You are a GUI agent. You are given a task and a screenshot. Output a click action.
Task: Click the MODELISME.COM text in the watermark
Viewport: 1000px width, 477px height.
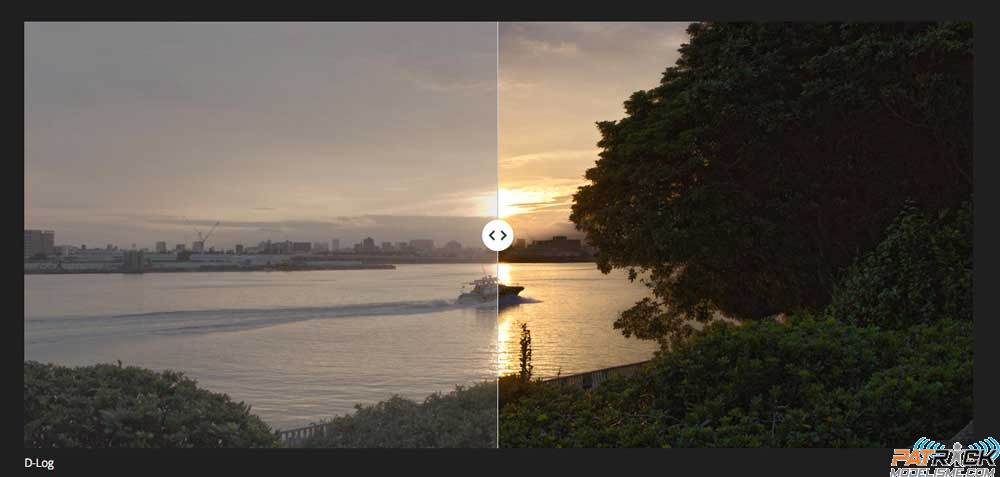945,472
